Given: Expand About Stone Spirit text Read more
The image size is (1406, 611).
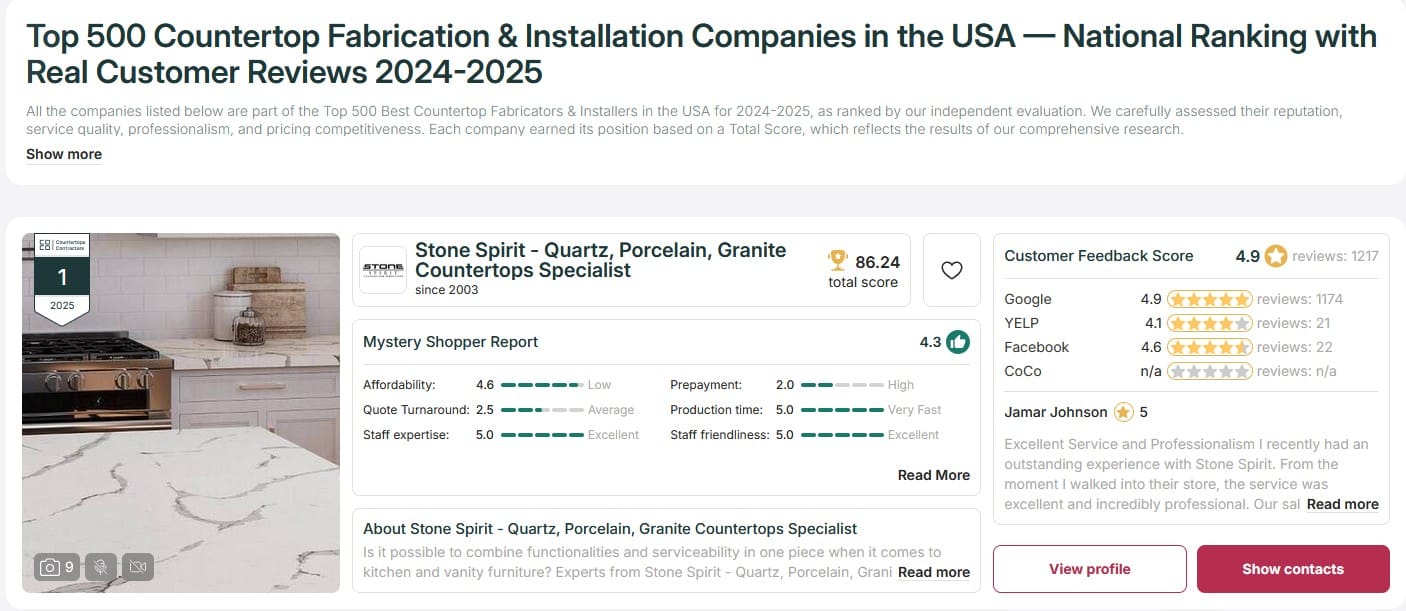Looking at the screenshot, I should [934, 572].
